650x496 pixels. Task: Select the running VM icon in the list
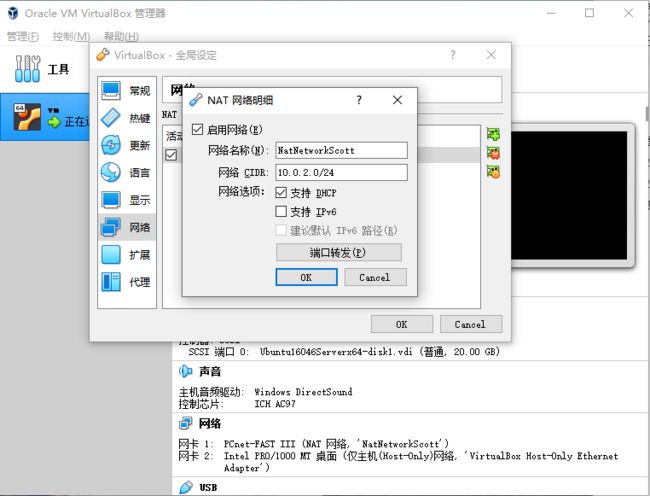pos(27,117)
